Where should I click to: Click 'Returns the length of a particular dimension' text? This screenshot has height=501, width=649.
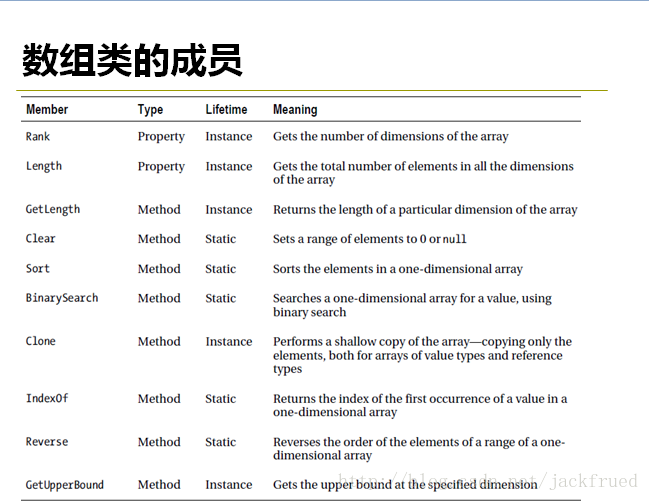425,210
